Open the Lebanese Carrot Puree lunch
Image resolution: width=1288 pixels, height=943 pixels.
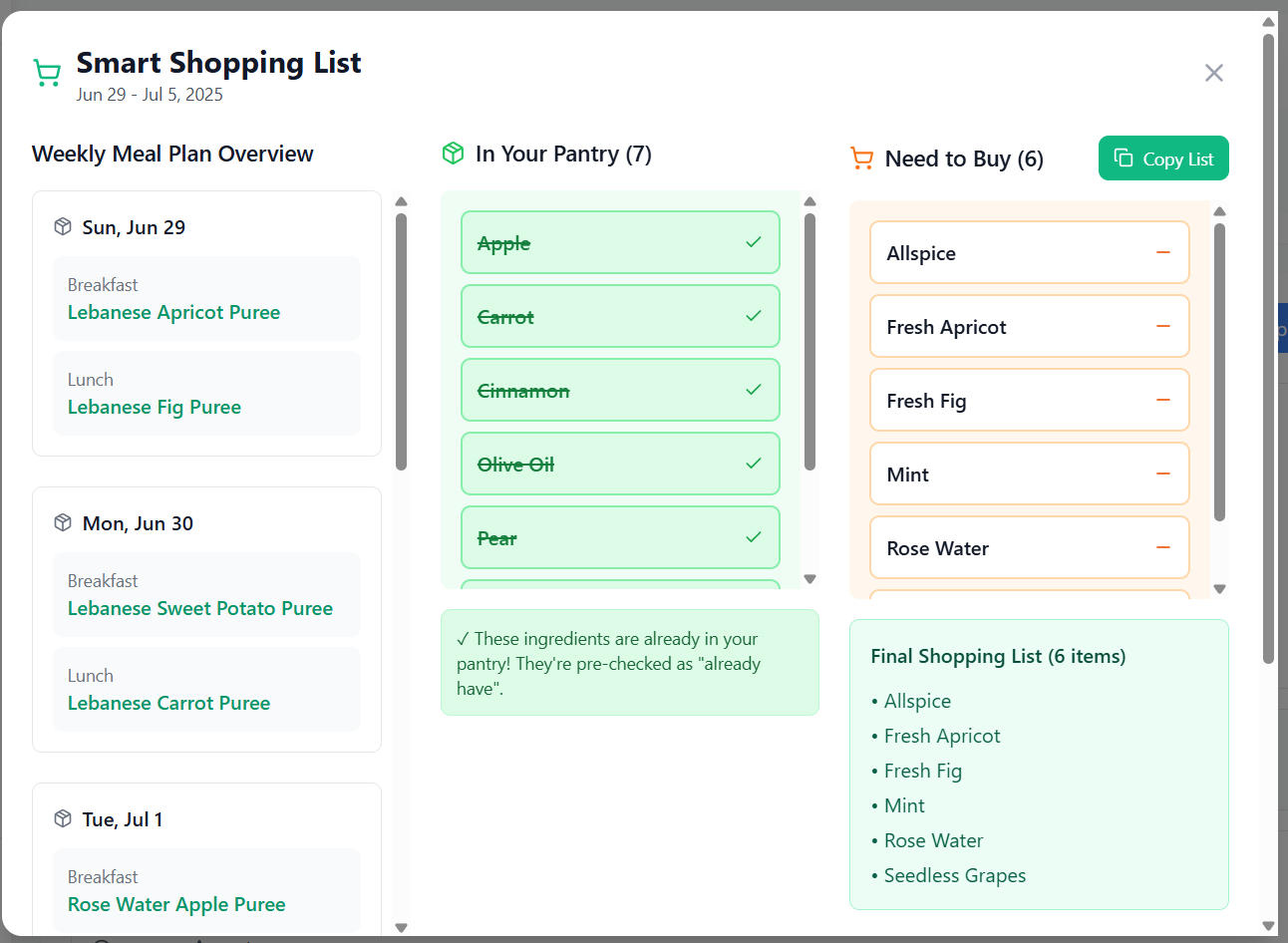(168, 703)
